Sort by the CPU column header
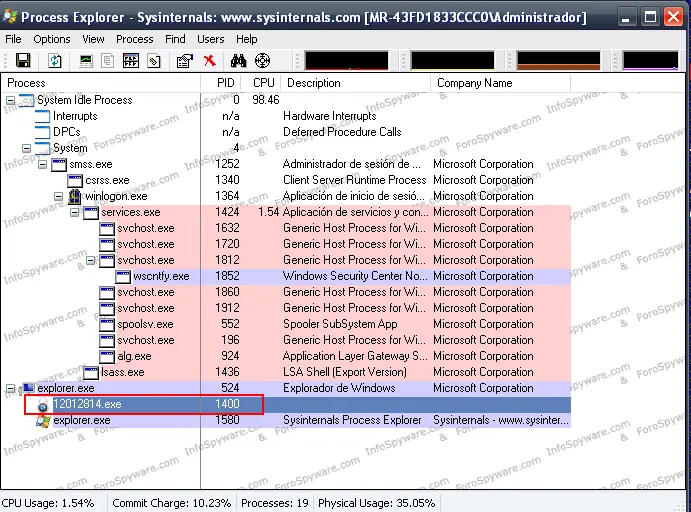This screenshot has width=691, height=512. [261, 83]
